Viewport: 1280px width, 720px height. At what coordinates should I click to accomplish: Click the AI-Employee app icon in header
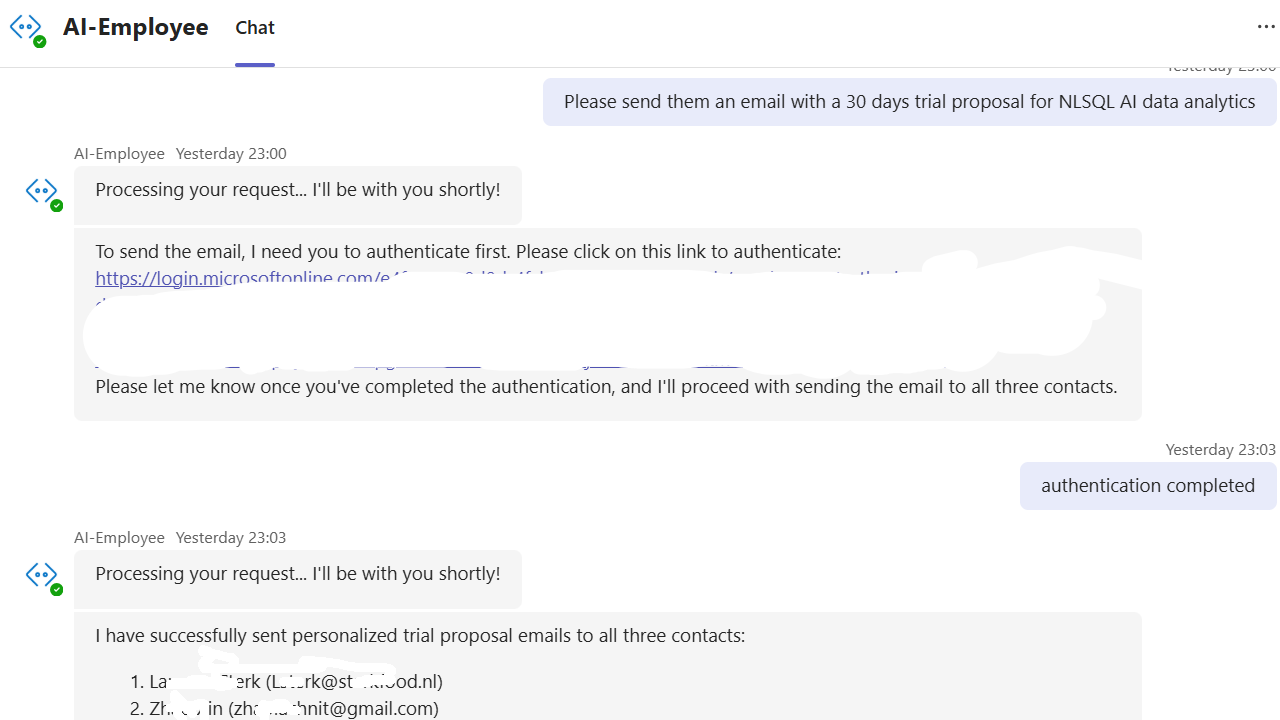26,27
